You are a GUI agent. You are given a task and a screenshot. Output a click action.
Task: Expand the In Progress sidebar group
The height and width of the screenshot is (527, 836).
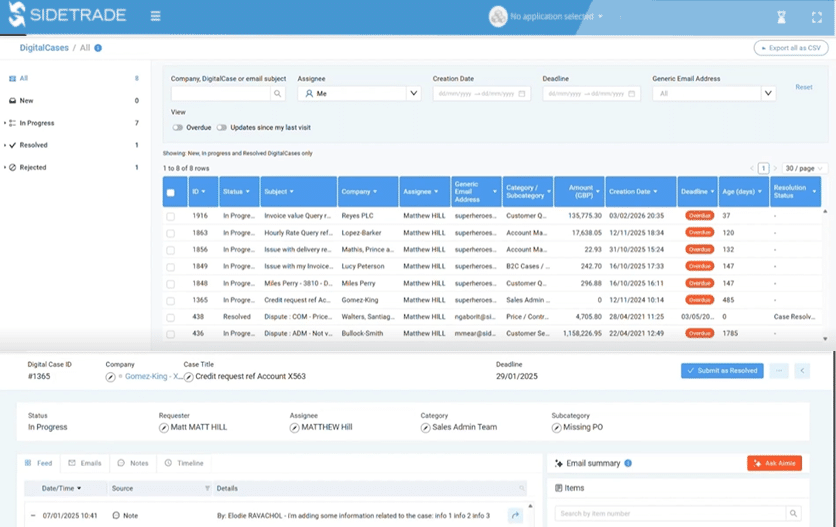tap(5, 123)
